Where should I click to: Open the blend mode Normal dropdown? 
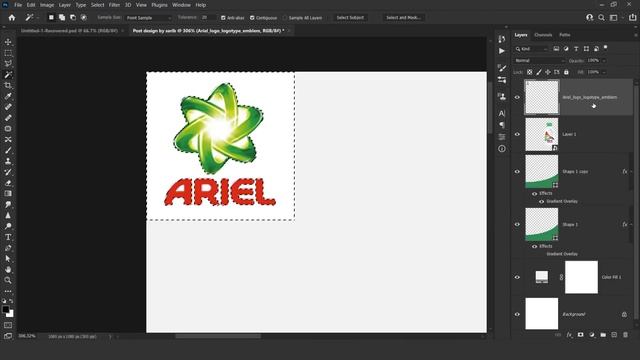[540, 61]
